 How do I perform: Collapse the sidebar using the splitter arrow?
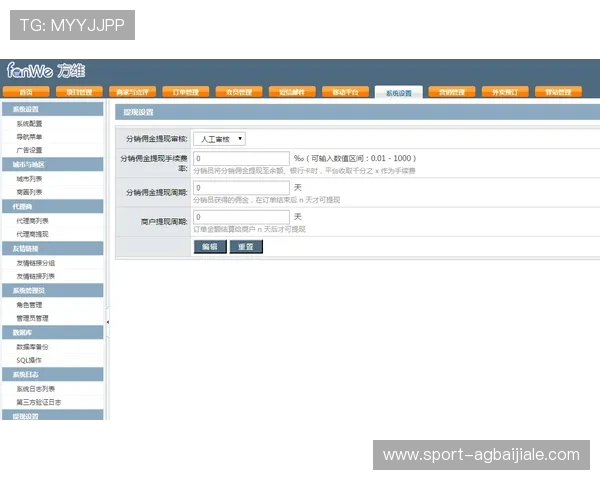point(108,320)
